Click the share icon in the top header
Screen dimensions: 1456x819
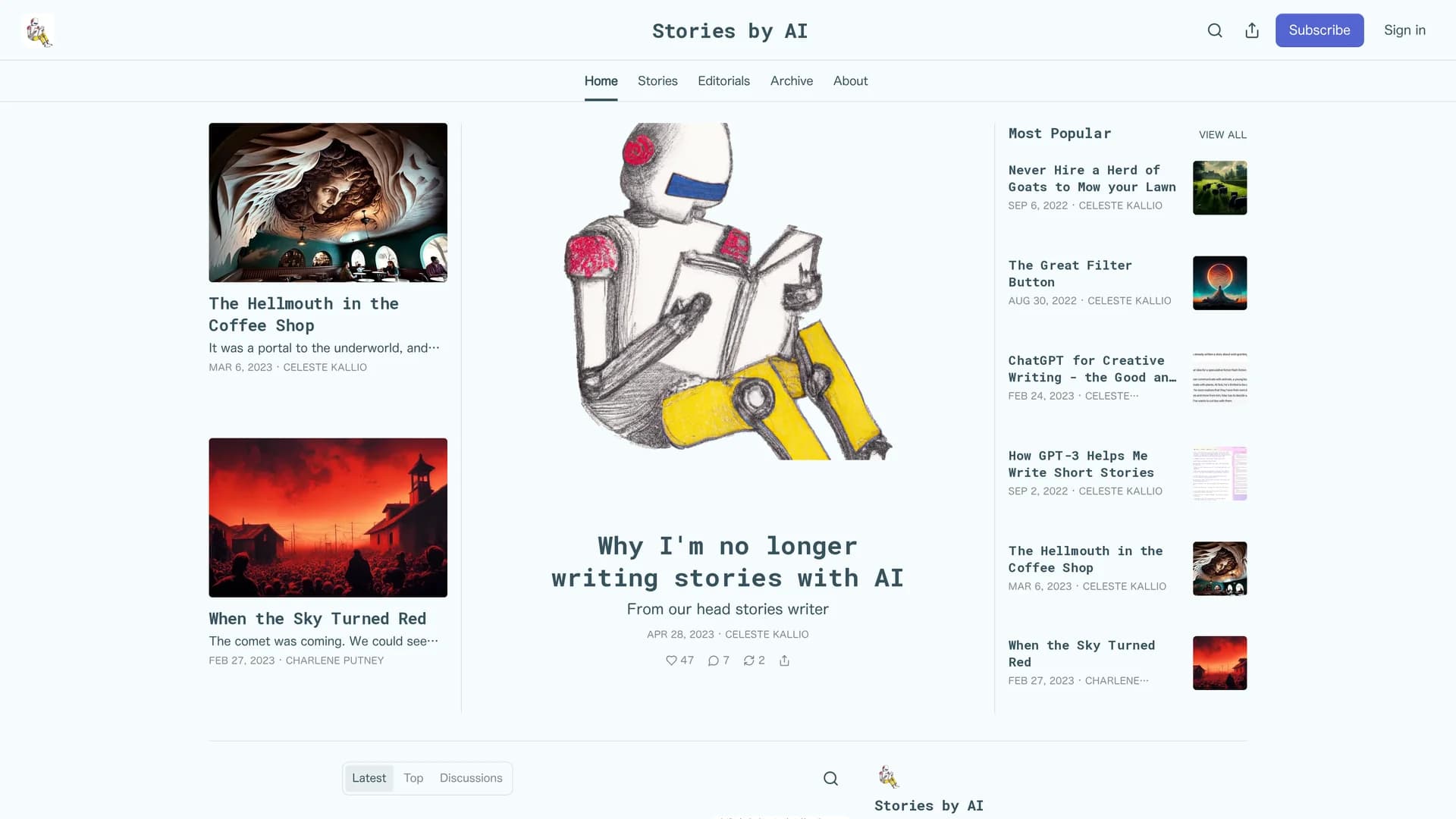click(x=1252, y=30)
